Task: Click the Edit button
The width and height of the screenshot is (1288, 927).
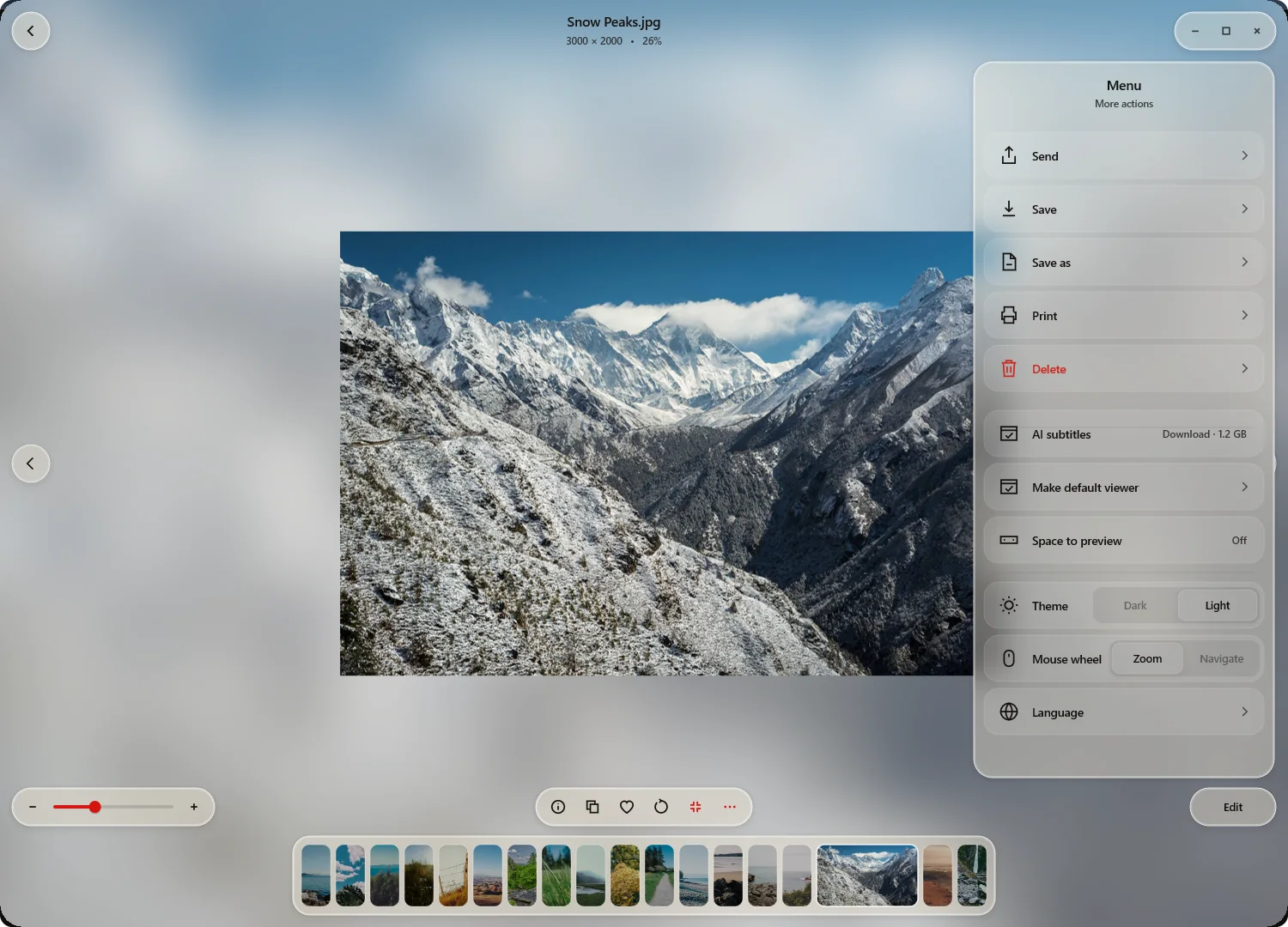Action: (1233, 807)
